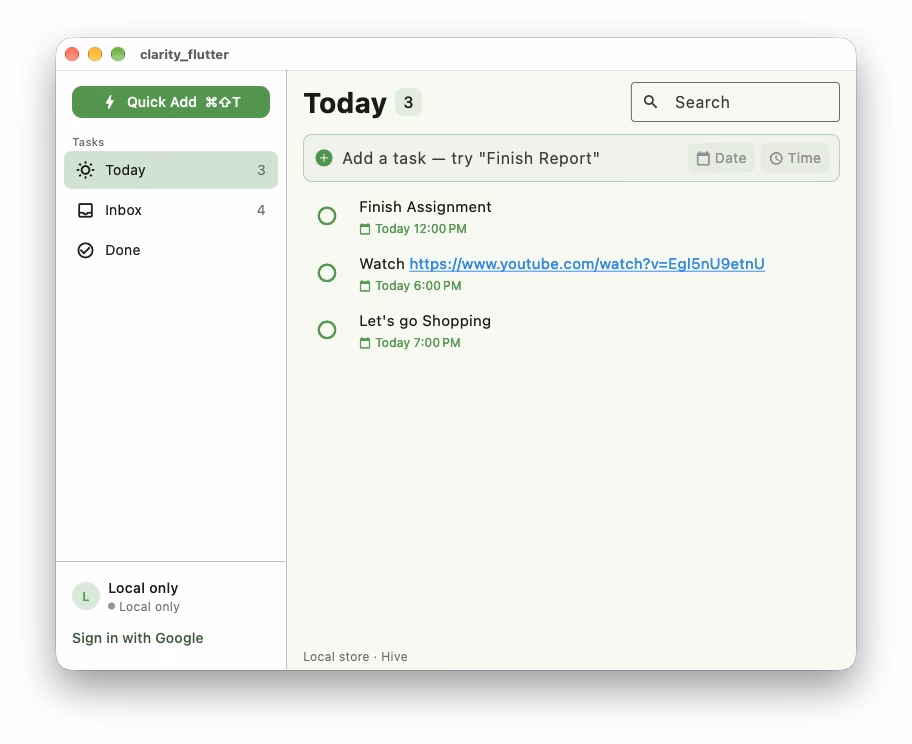Click the Tasks section label
Screen dimensions: 912x744
point(88,142)
